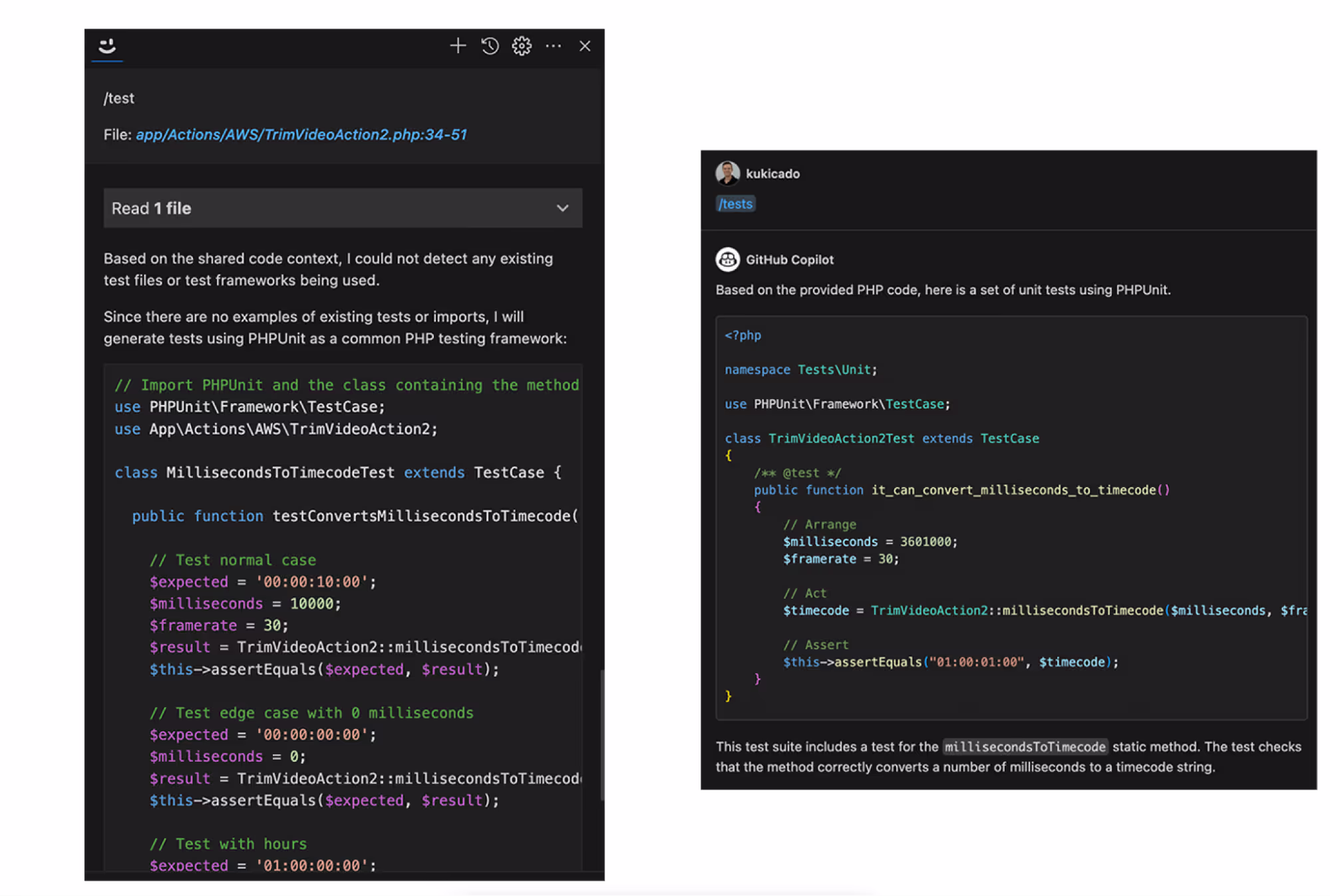Screen dimensions: 1330x896
Task: Click '$expected = '00:00:10:00';' line
Action: pyautogui.click(x=263, y=582)
